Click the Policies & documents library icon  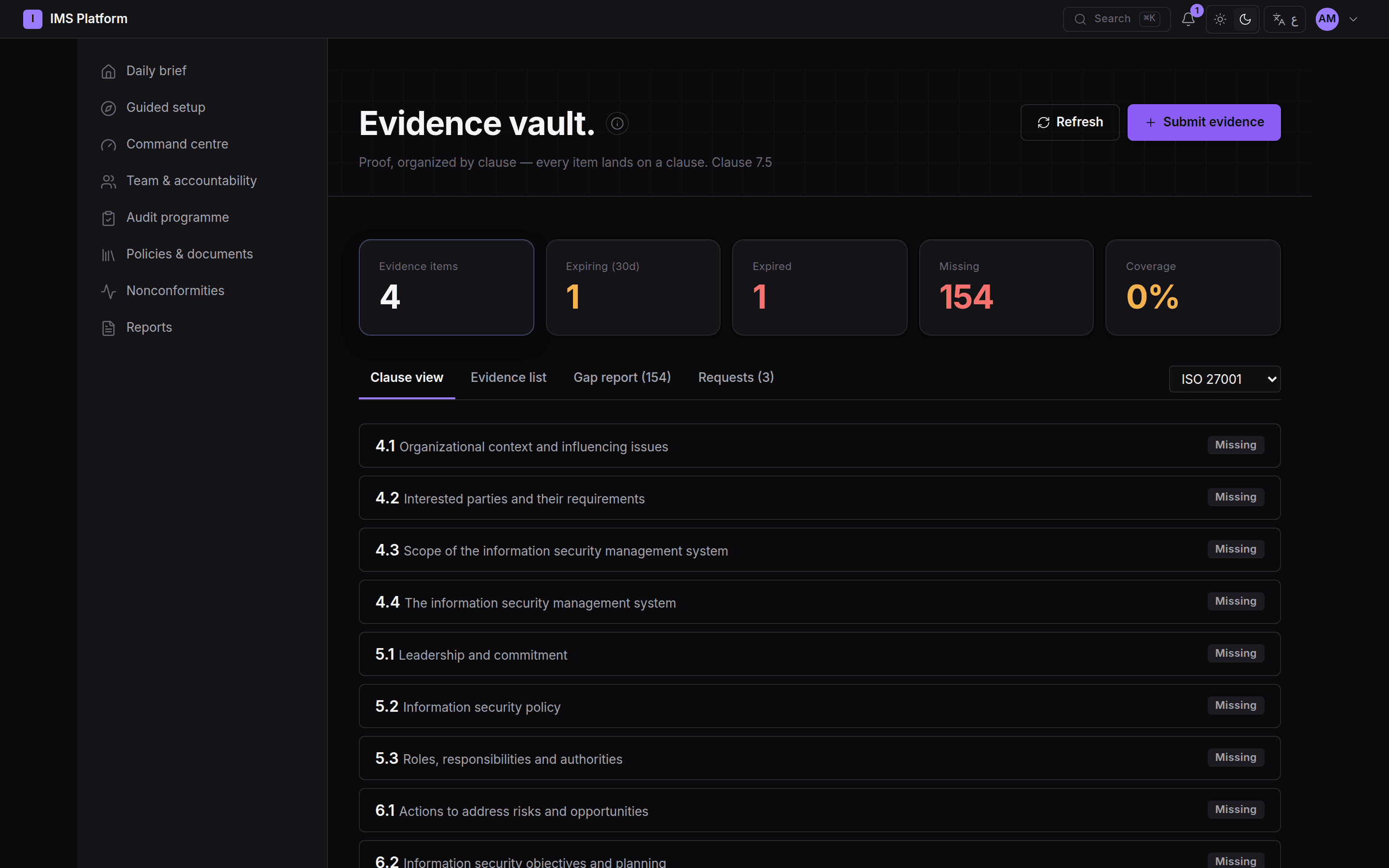point(109,255)
